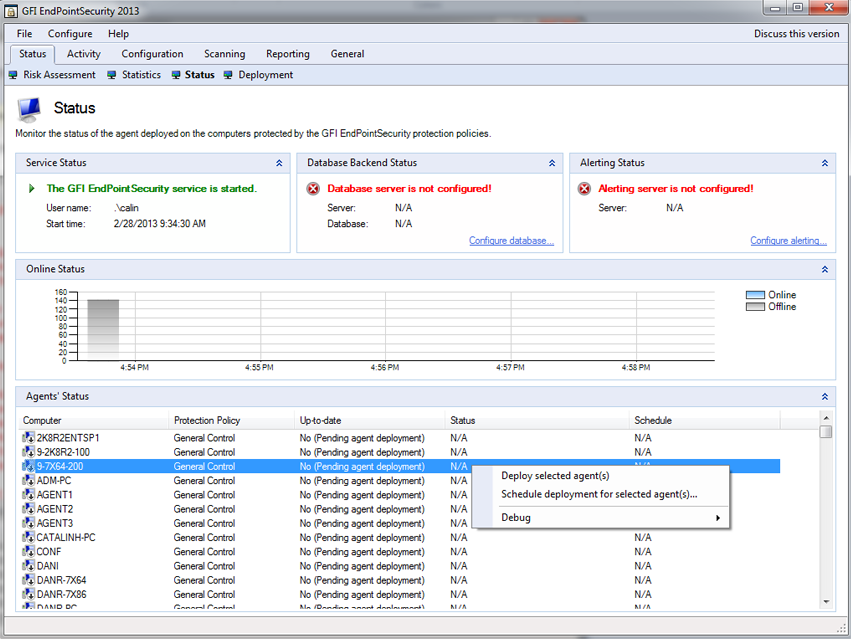The image size is (851, 639).
Task: Click the agents list scroll down arrow
Action: 826,602
